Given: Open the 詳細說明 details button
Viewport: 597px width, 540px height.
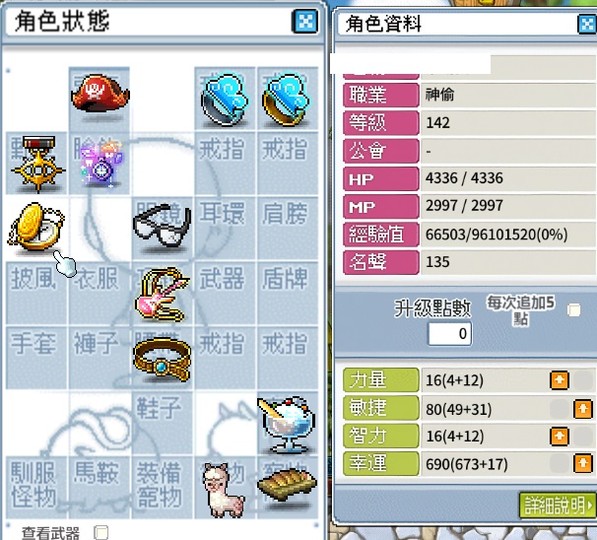Looking at the screenshot, I should pos(558,506).
